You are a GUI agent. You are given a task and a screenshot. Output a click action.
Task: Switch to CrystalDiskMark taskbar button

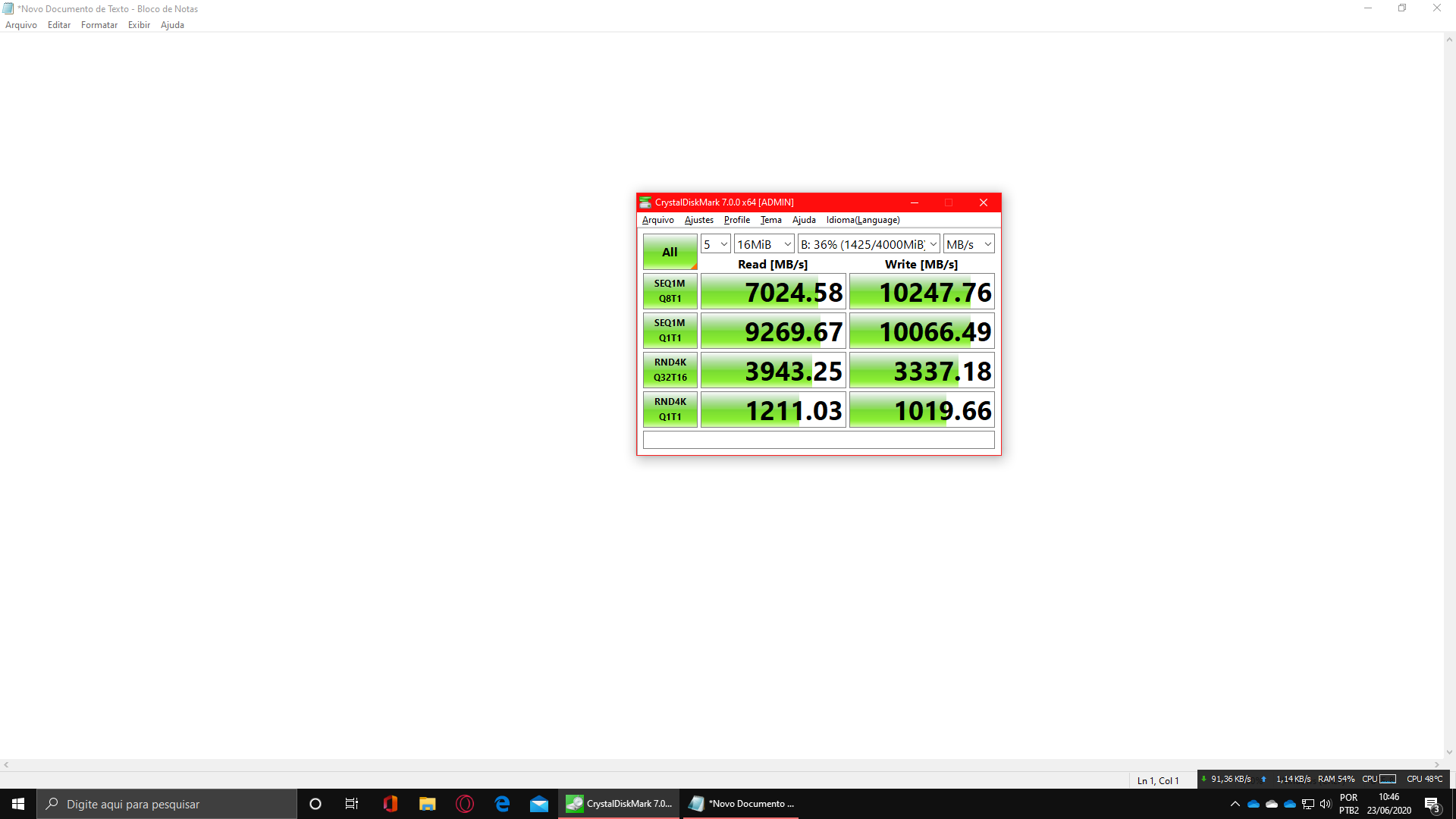620,804
